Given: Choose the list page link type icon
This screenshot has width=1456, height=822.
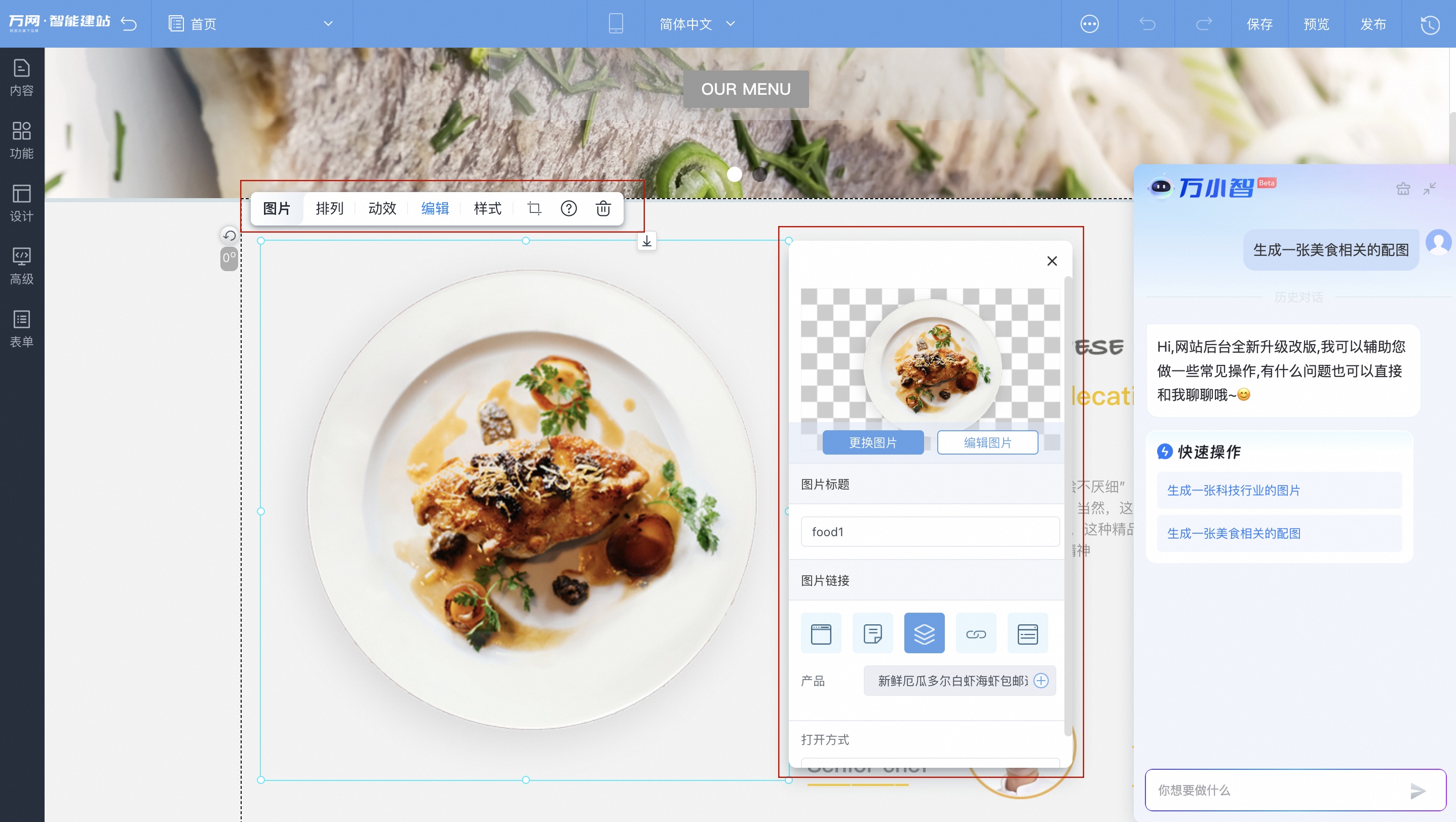Looking at the screenshot, I should coord(1027,633).
